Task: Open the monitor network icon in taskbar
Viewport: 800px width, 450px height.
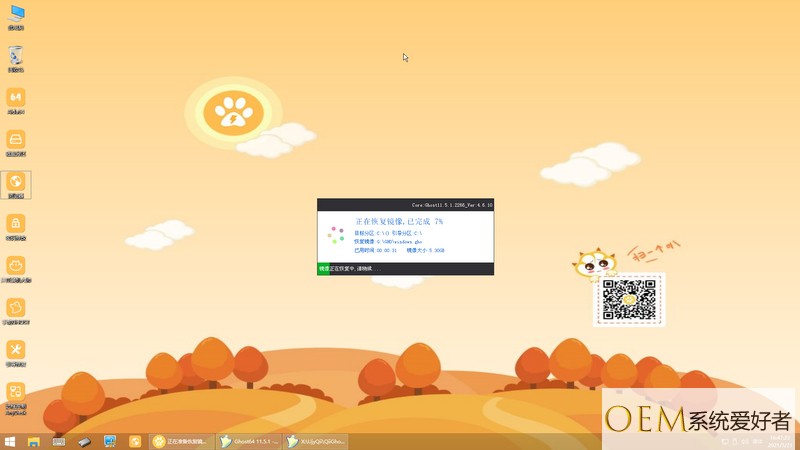Action: click(110, 441)
